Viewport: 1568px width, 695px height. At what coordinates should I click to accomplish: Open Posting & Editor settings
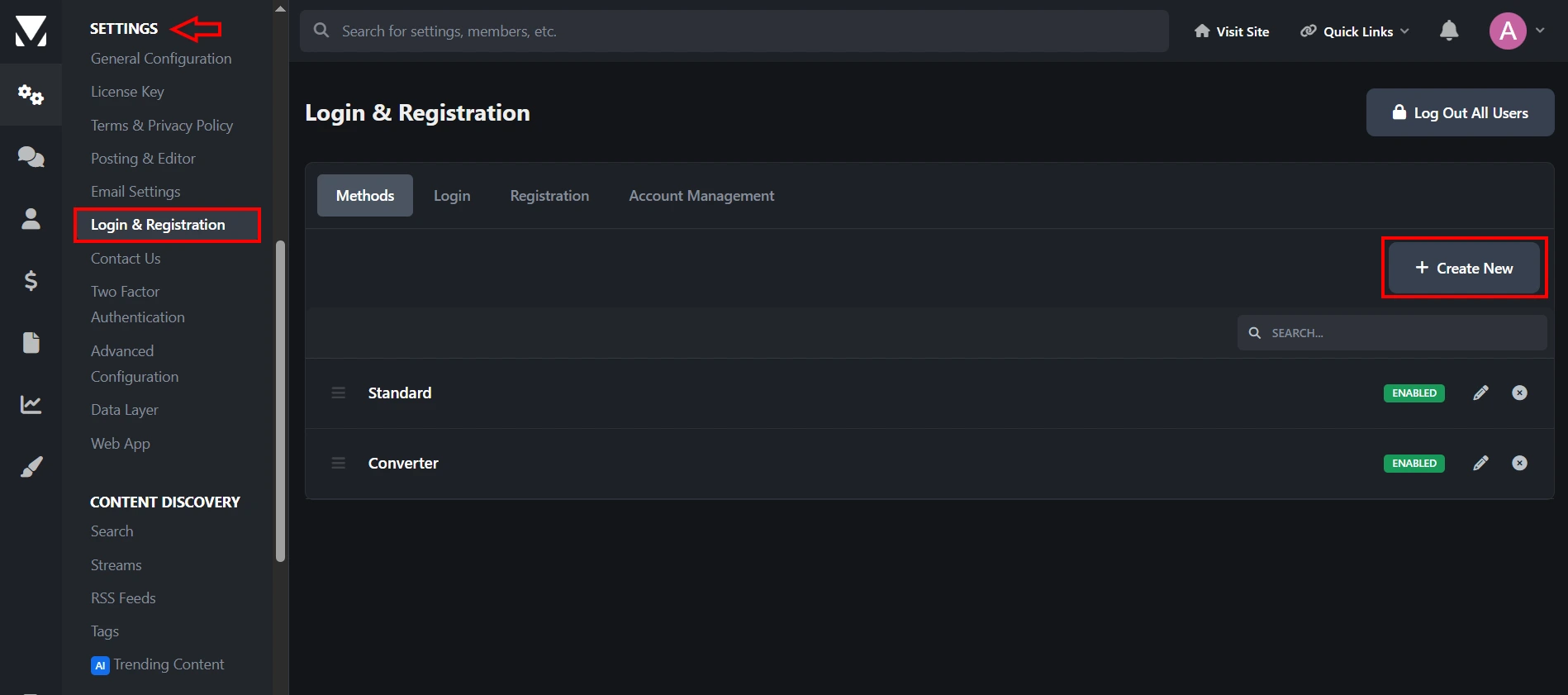(x=143, y=159)
